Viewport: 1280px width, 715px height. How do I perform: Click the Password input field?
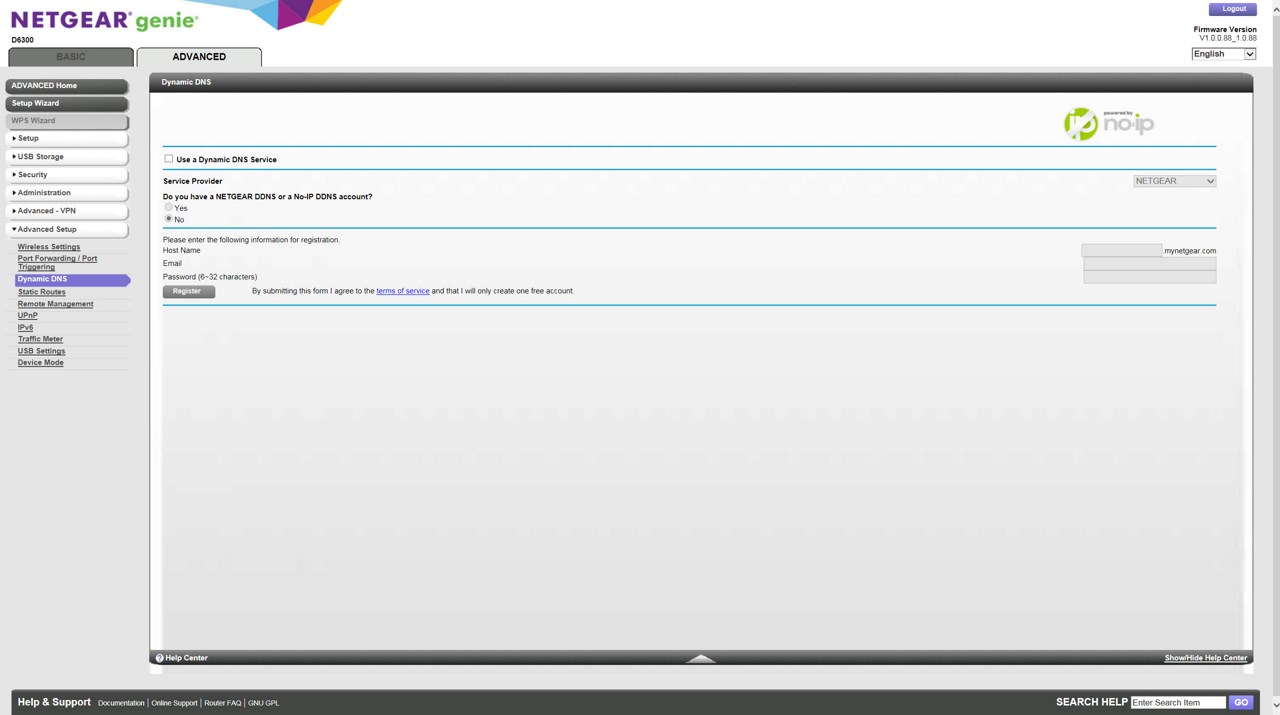(1150, 277)
